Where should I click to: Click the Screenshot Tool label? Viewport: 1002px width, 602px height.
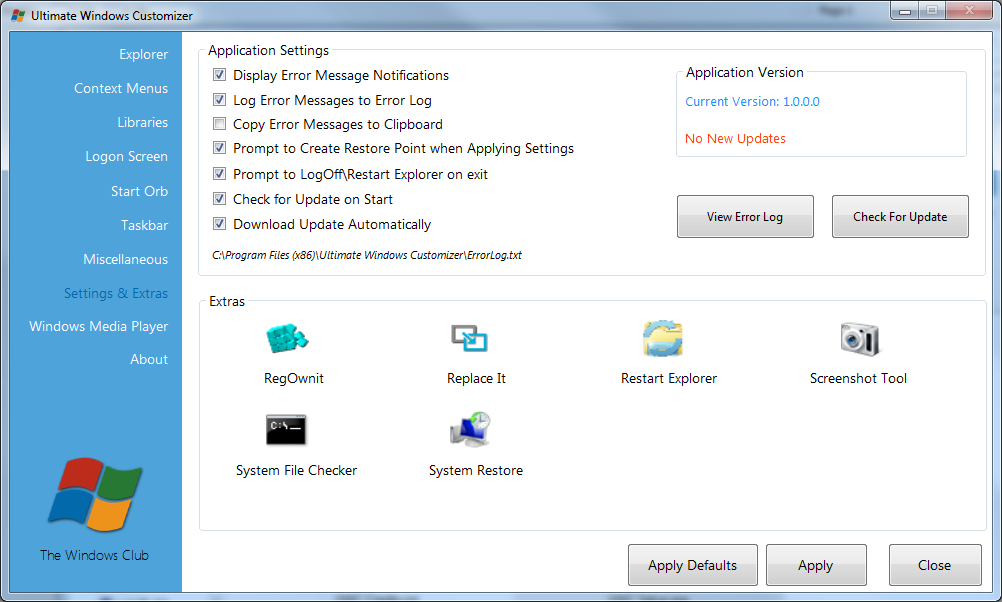858,378
